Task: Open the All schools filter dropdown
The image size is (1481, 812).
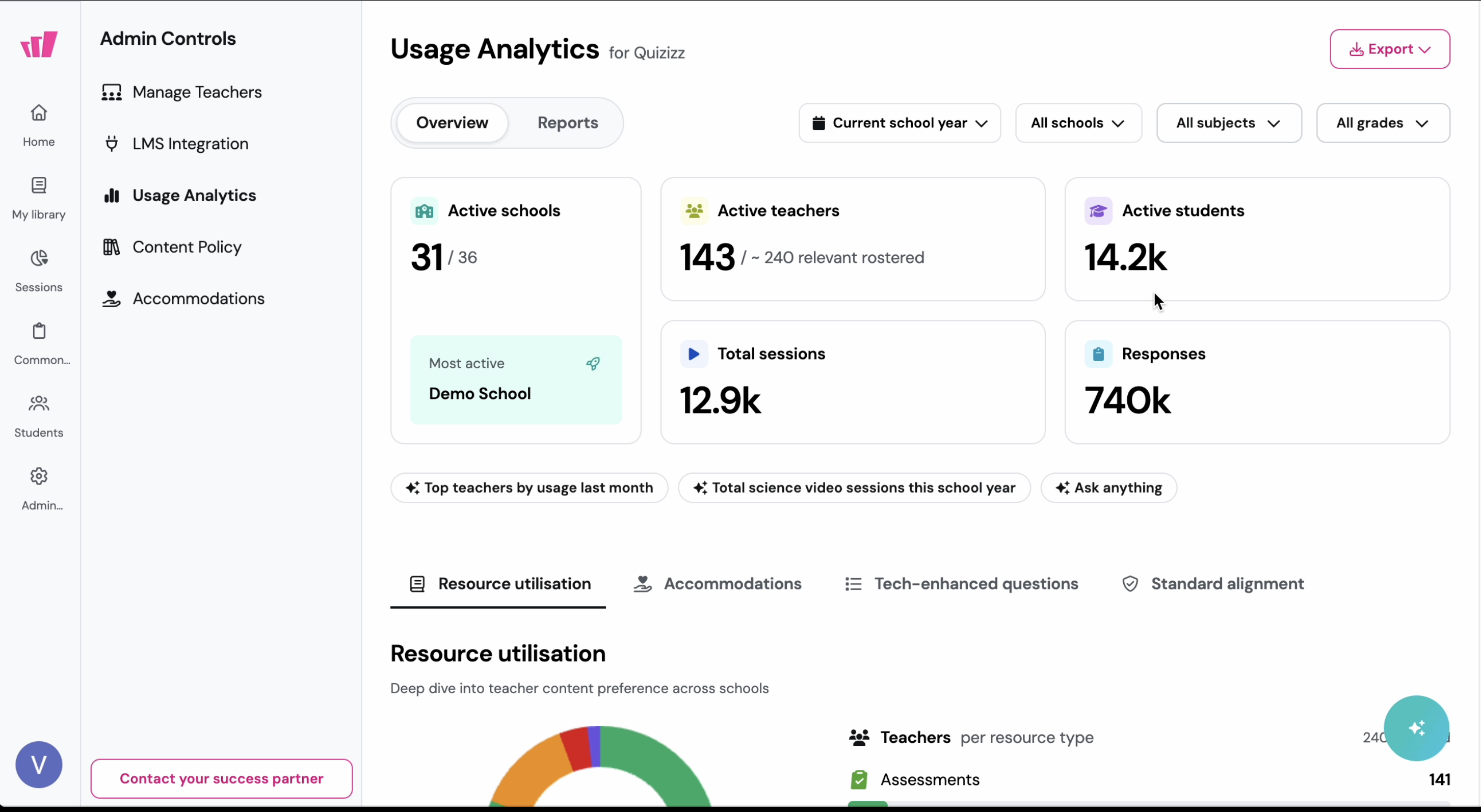Action: tap(1077, 122)
